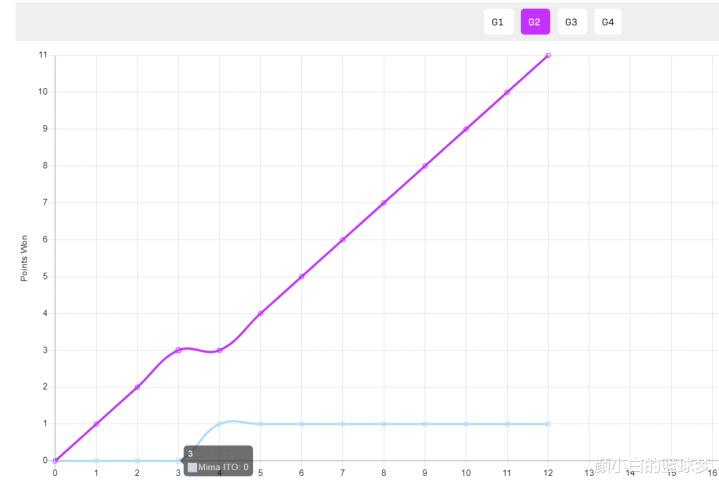Click light blue point at rally 1
719x484 pixels.
tap(96, 461)
